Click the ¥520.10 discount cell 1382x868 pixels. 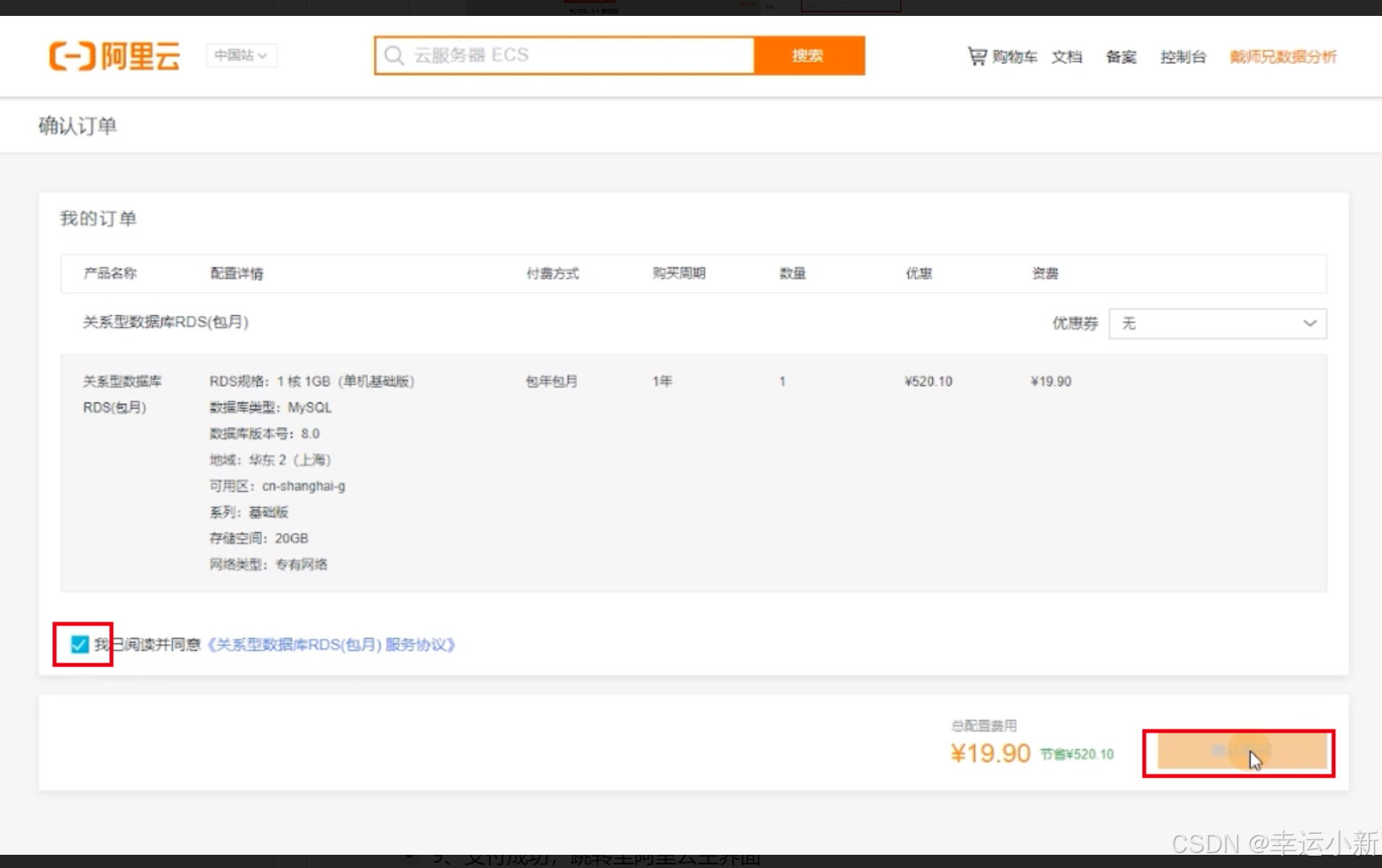click(928, 381)
